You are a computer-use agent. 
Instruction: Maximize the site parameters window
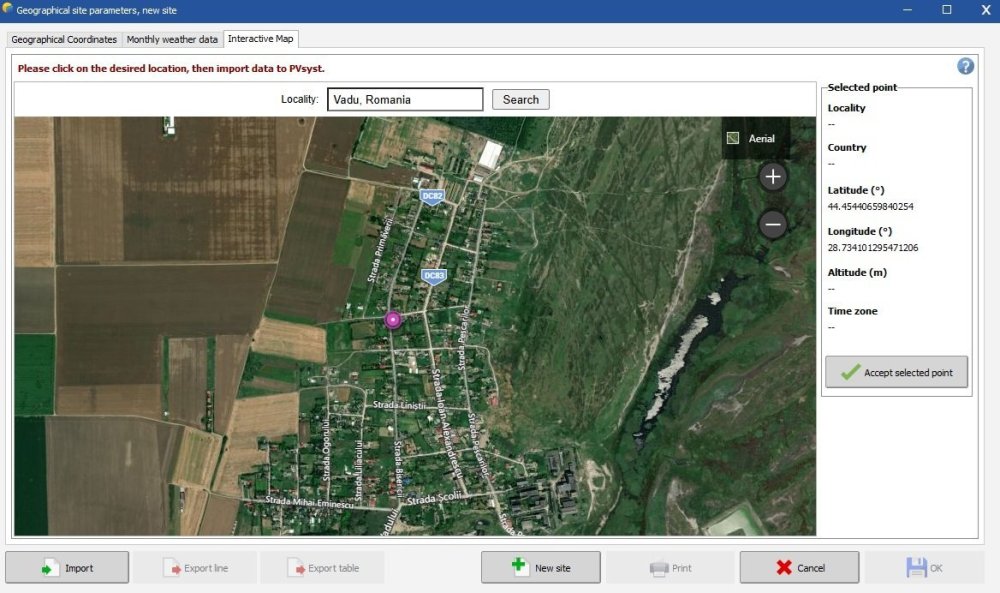(x=946, y=10)
